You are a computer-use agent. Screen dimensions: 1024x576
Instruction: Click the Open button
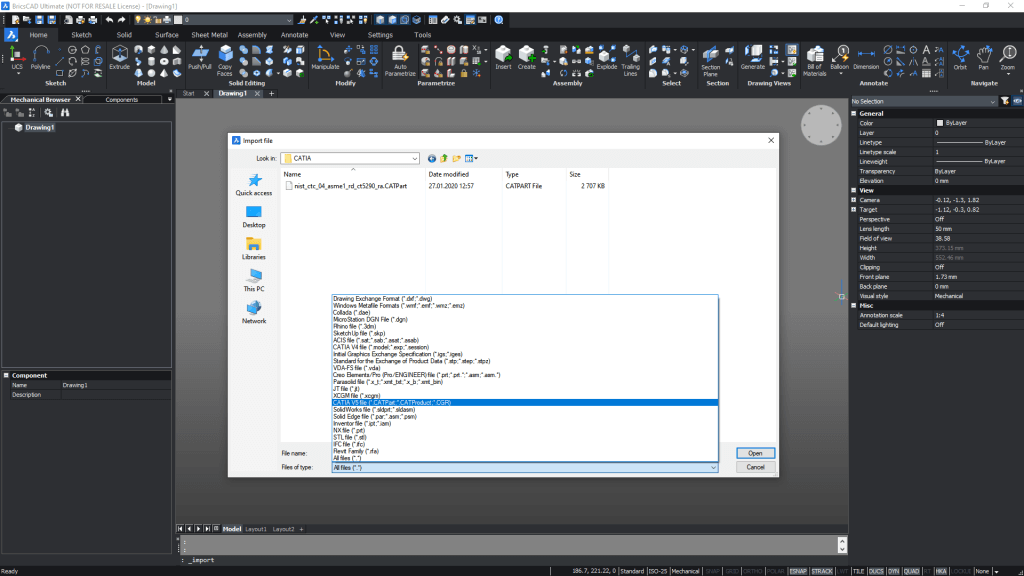(755, 452)
